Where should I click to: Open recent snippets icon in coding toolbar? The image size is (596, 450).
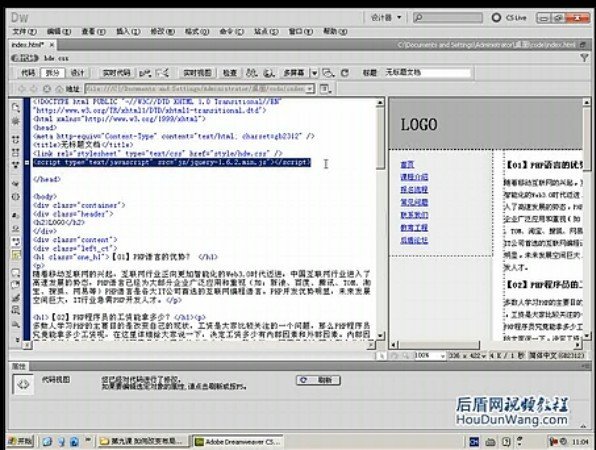click(x=16, y=311)
